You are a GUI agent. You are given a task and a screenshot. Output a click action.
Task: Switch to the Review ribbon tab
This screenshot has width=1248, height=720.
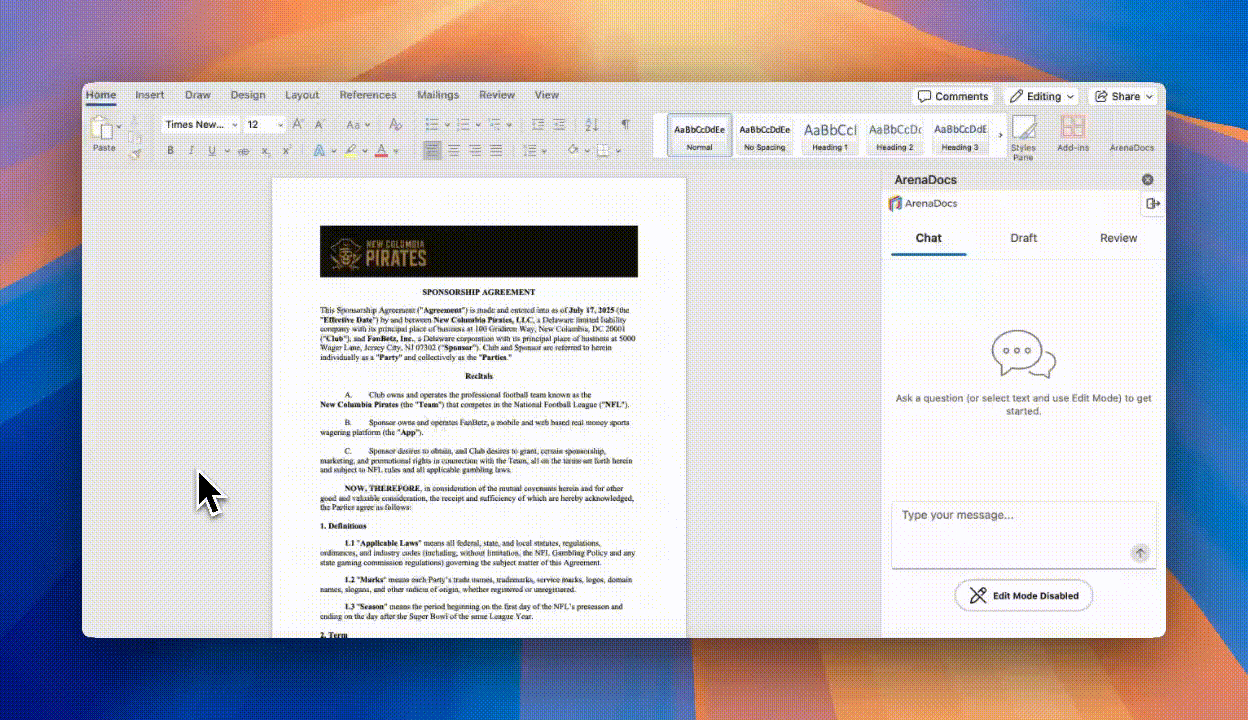pos(497,95)
